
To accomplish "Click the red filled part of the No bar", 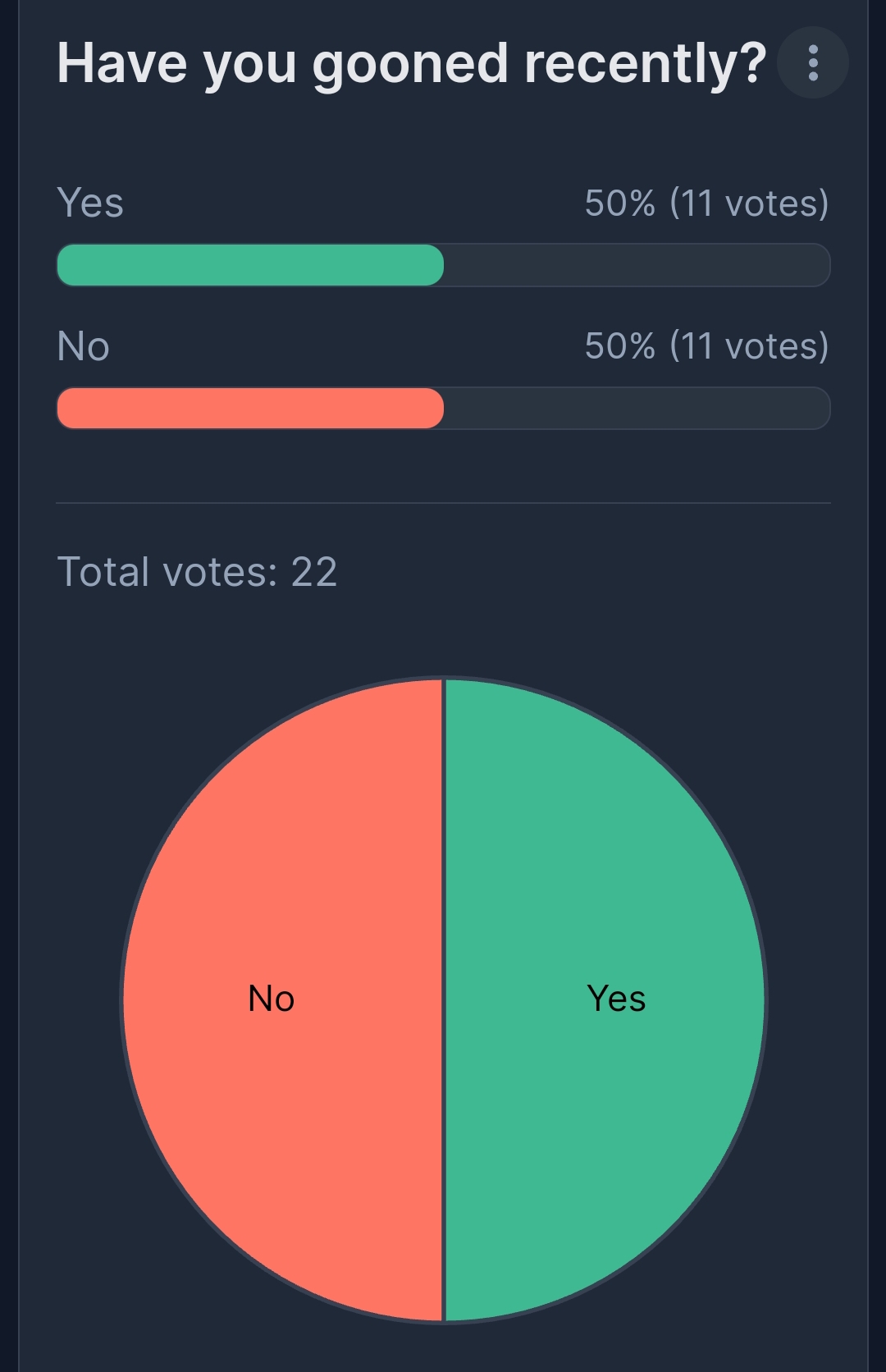I will point(250,408).
